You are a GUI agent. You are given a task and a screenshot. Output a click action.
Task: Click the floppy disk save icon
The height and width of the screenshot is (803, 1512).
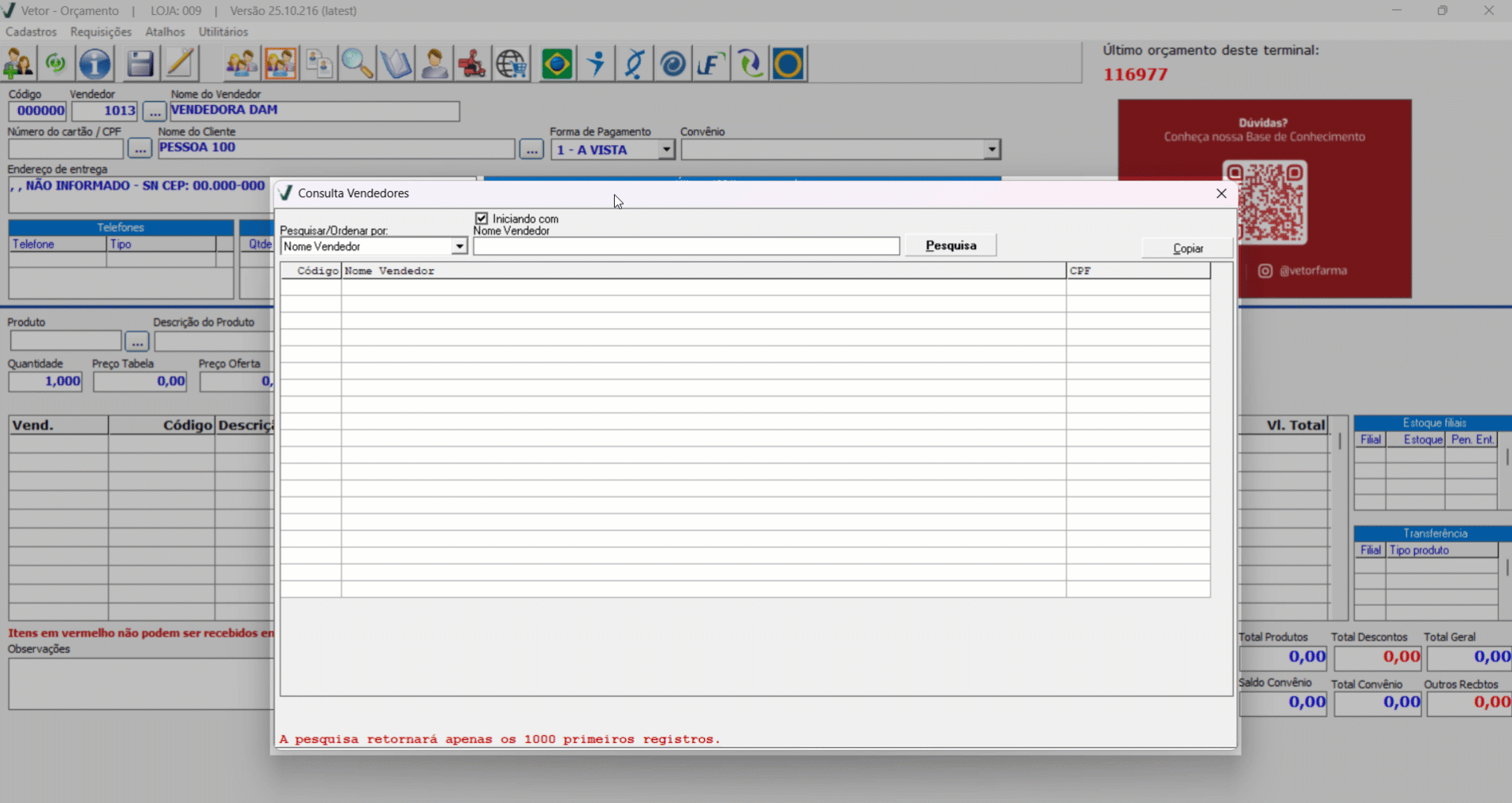(140, 64)
